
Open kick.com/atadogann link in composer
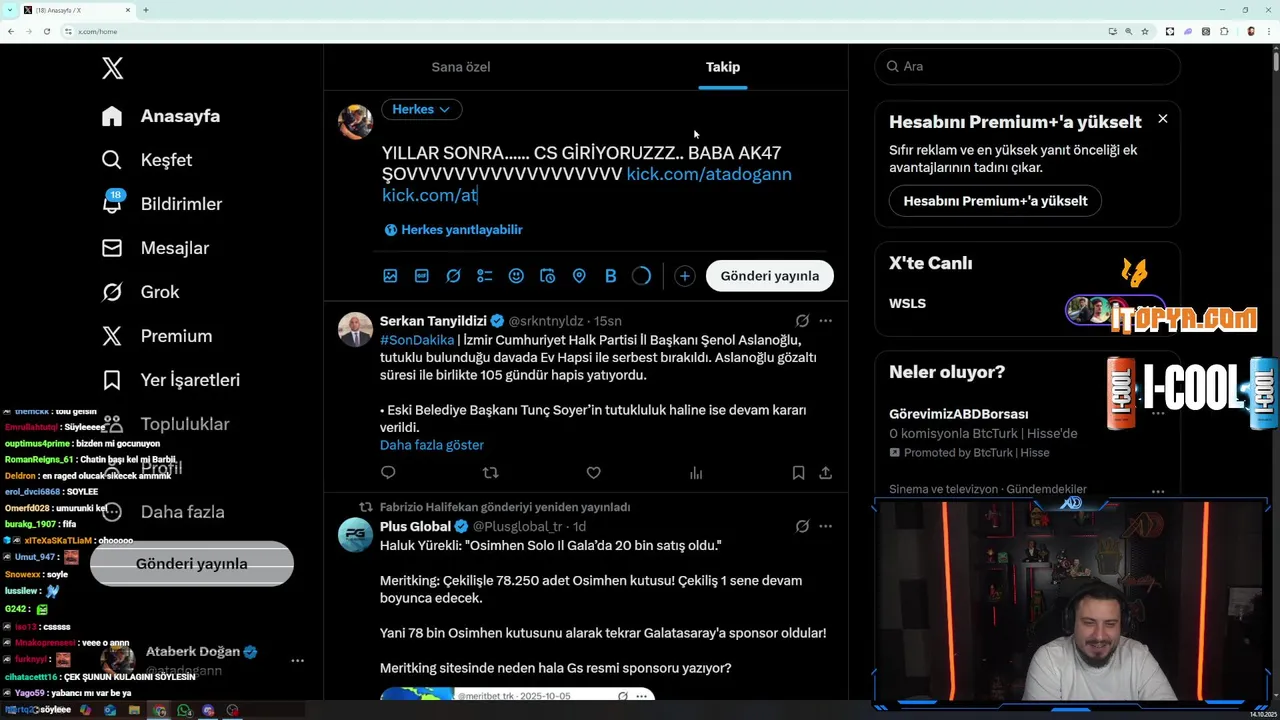tap(709, 174)
